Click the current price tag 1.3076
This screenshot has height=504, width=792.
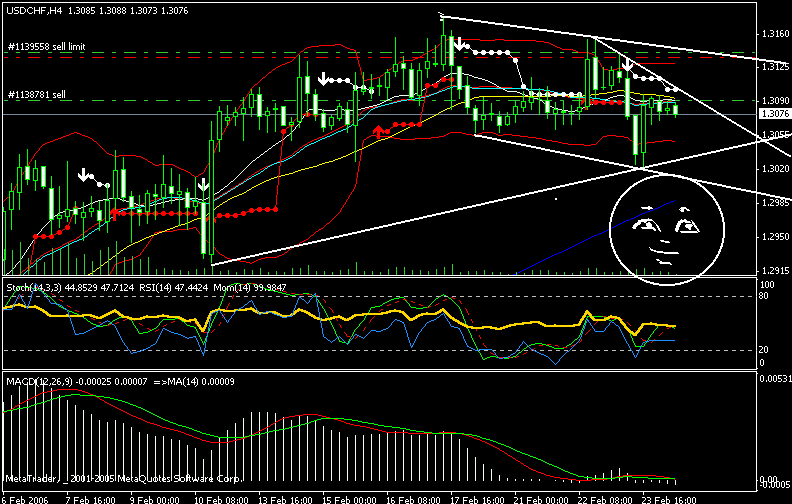tap(775, 114)
